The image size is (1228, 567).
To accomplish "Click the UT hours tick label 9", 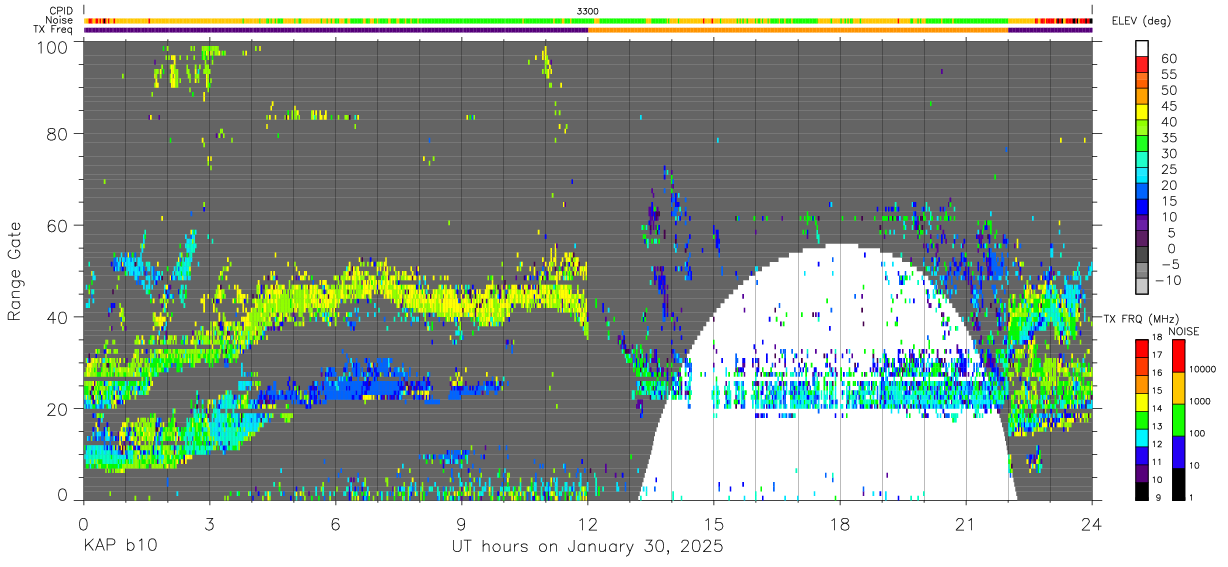I will [461, 524].
